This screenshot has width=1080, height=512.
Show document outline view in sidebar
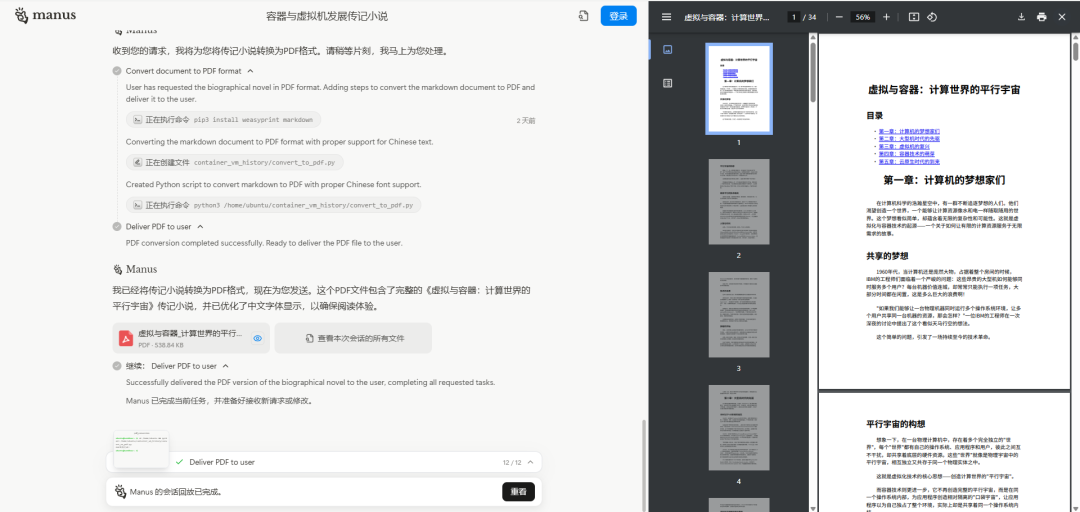pos(667,83)
